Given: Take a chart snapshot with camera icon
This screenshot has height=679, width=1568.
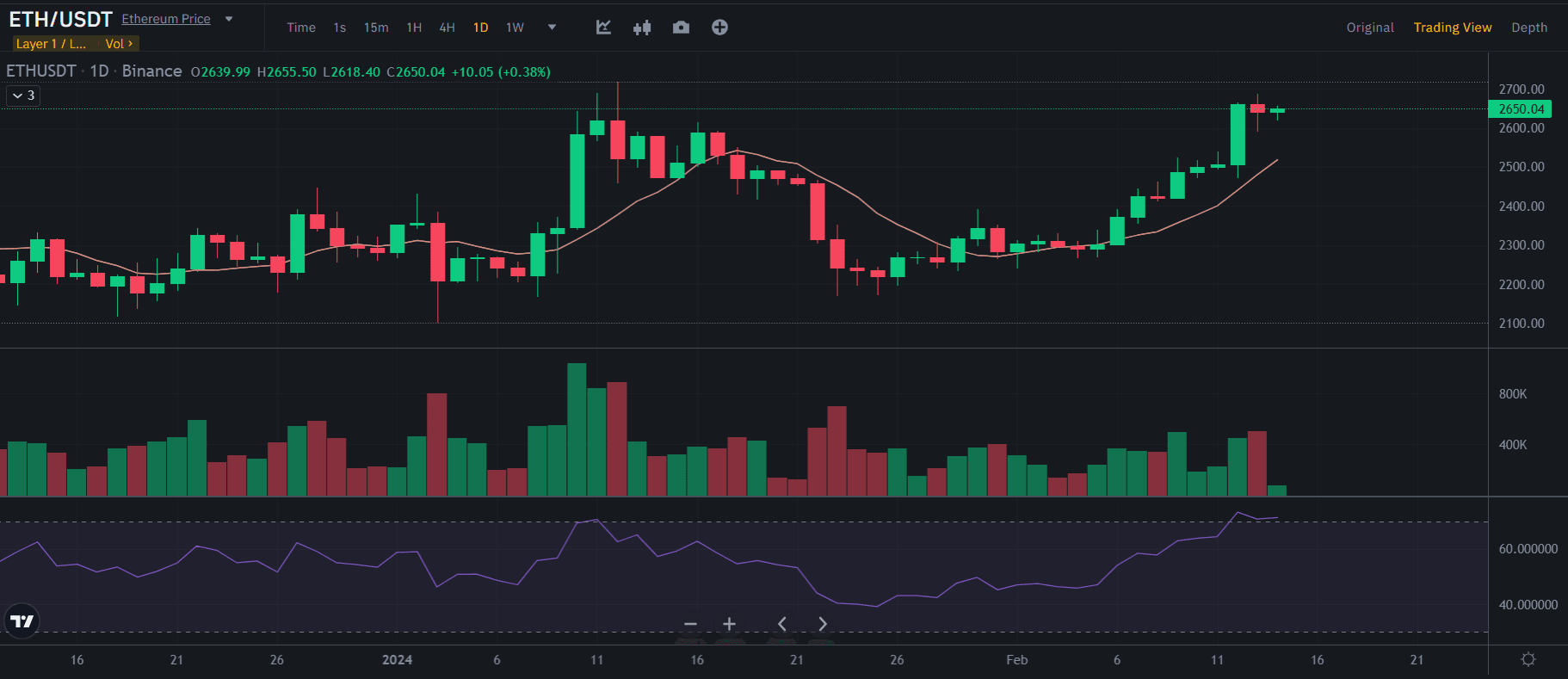Looking at the screenshot, I should pyautogui.click(x=681, y=28).
